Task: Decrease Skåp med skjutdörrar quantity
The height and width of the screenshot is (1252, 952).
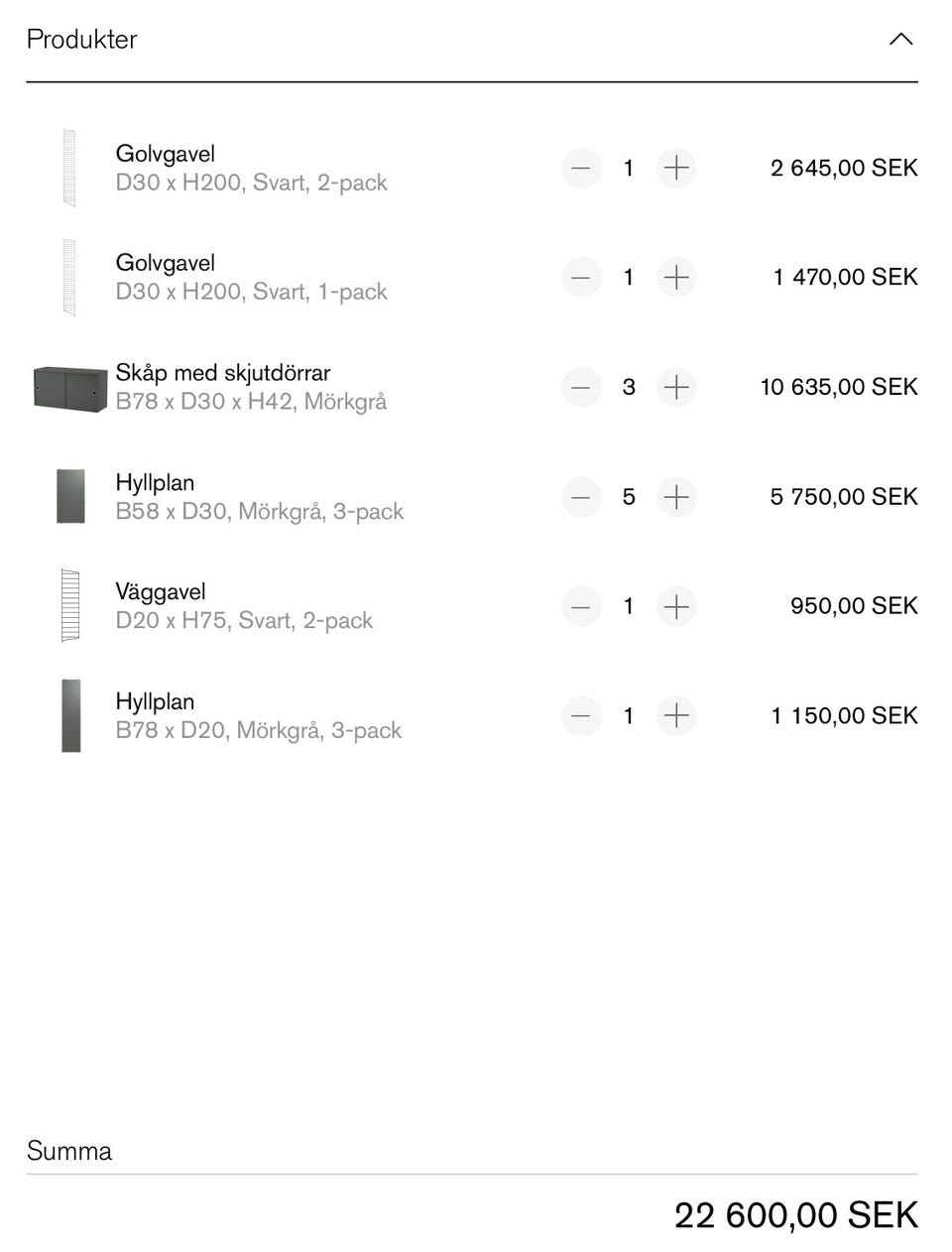Action: tap(581, 387)
